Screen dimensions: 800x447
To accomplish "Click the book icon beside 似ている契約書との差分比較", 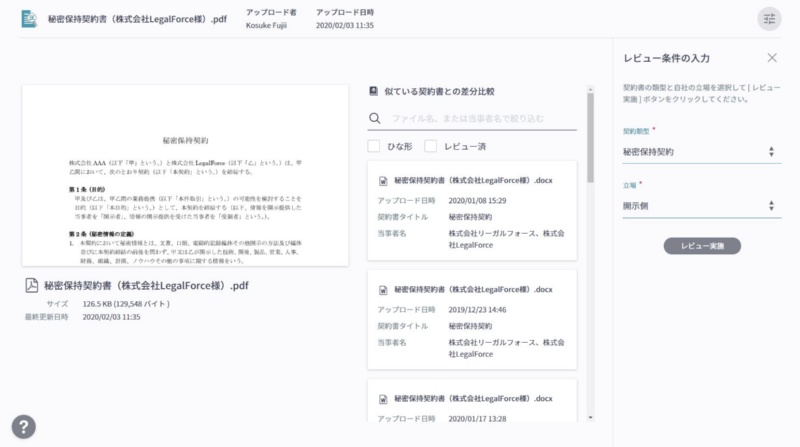I will coord(373,91).
